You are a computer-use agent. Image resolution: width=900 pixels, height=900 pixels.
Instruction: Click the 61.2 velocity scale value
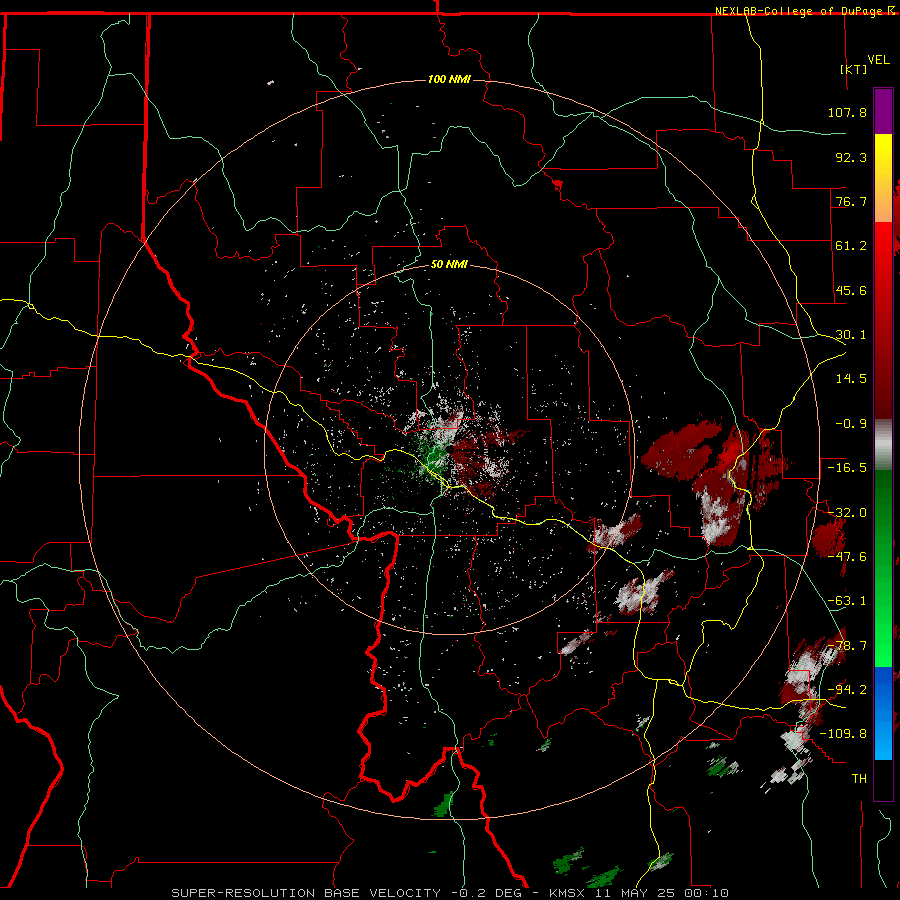851,246
